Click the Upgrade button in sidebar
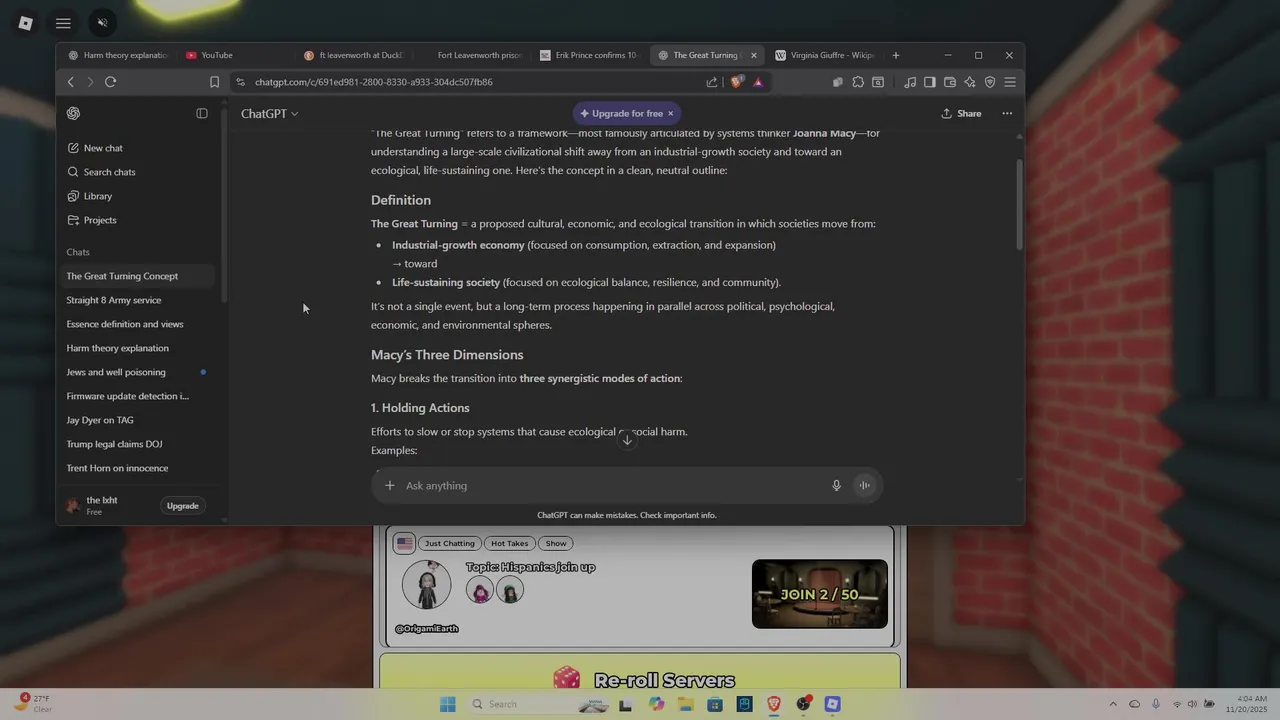1280x720 pixels. click(182, 506)
